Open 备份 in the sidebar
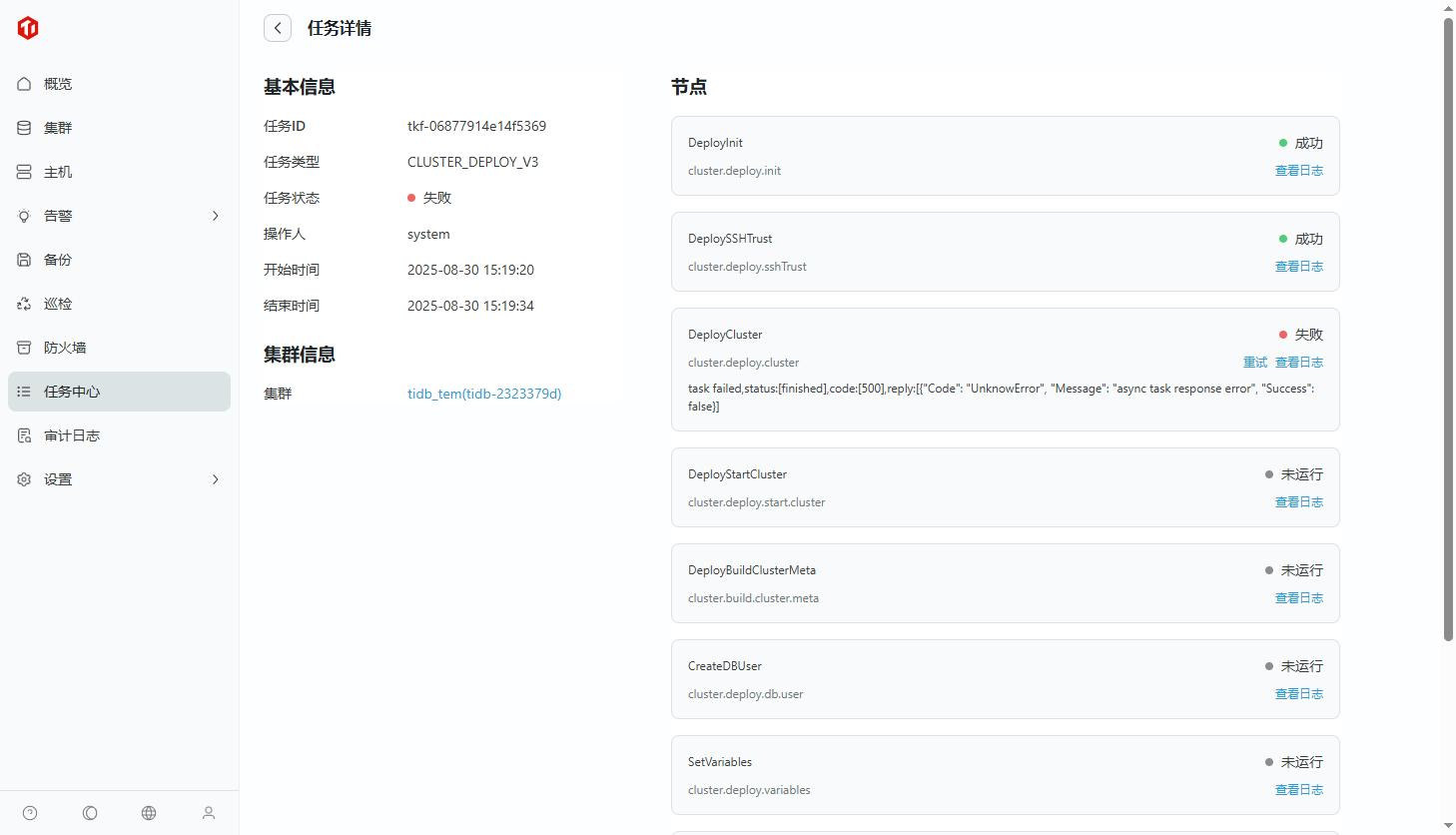This screenshot has height=835, width=1456. (x=58, y=260)
